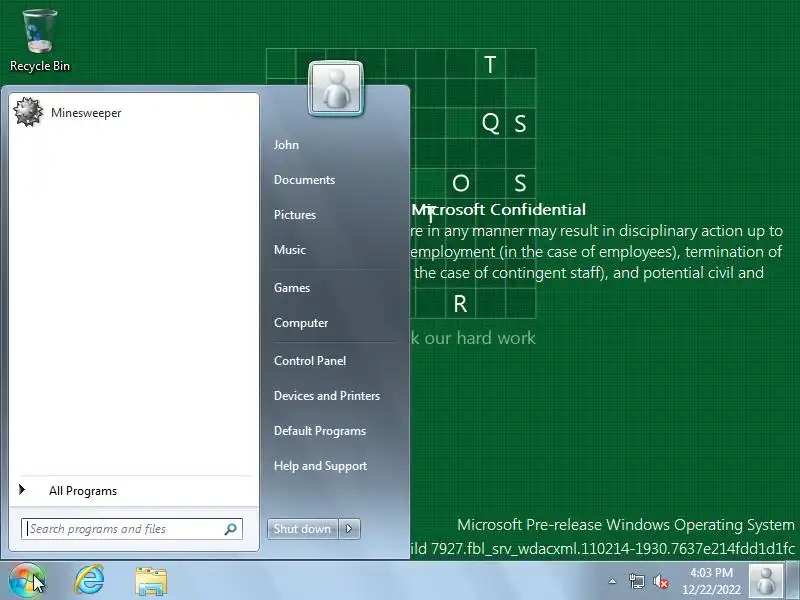Open Minesweeper from the Start menu
This screenshot has height=600, width=800.
tap(134, 112)
